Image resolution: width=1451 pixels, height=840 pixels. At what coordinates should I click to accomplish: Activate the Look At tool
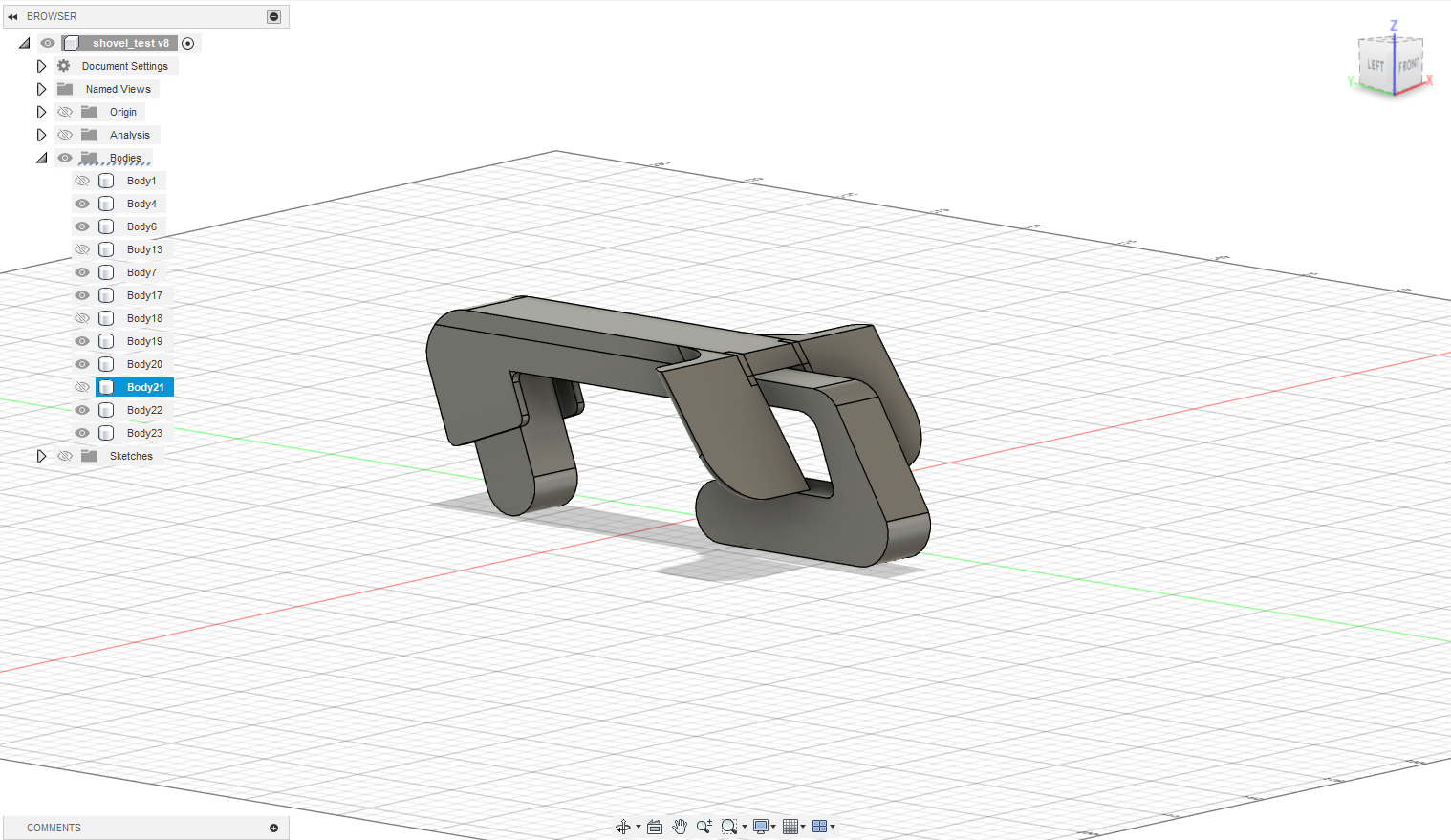(655, 827)
